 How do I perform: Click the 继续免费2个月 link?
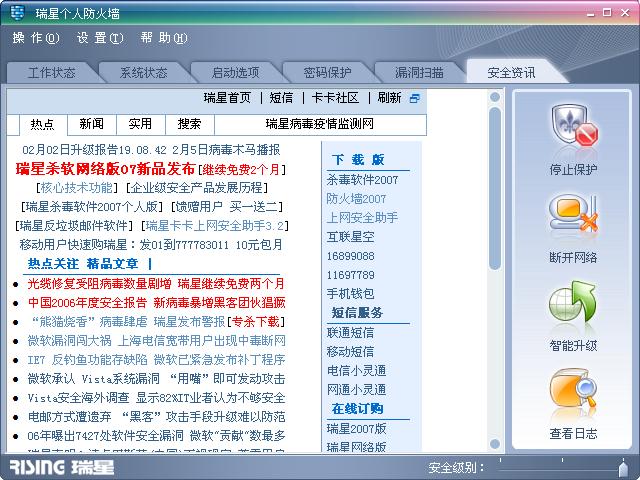click(x=241, y=169)
